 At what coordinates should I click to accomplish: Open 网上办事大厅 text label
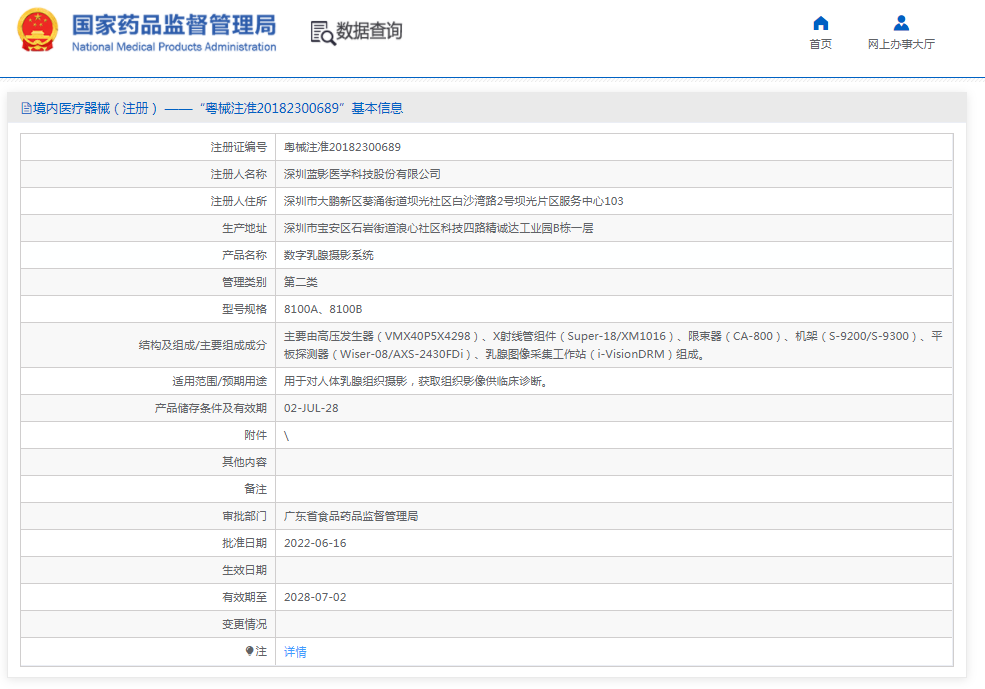tap(901, 44)
